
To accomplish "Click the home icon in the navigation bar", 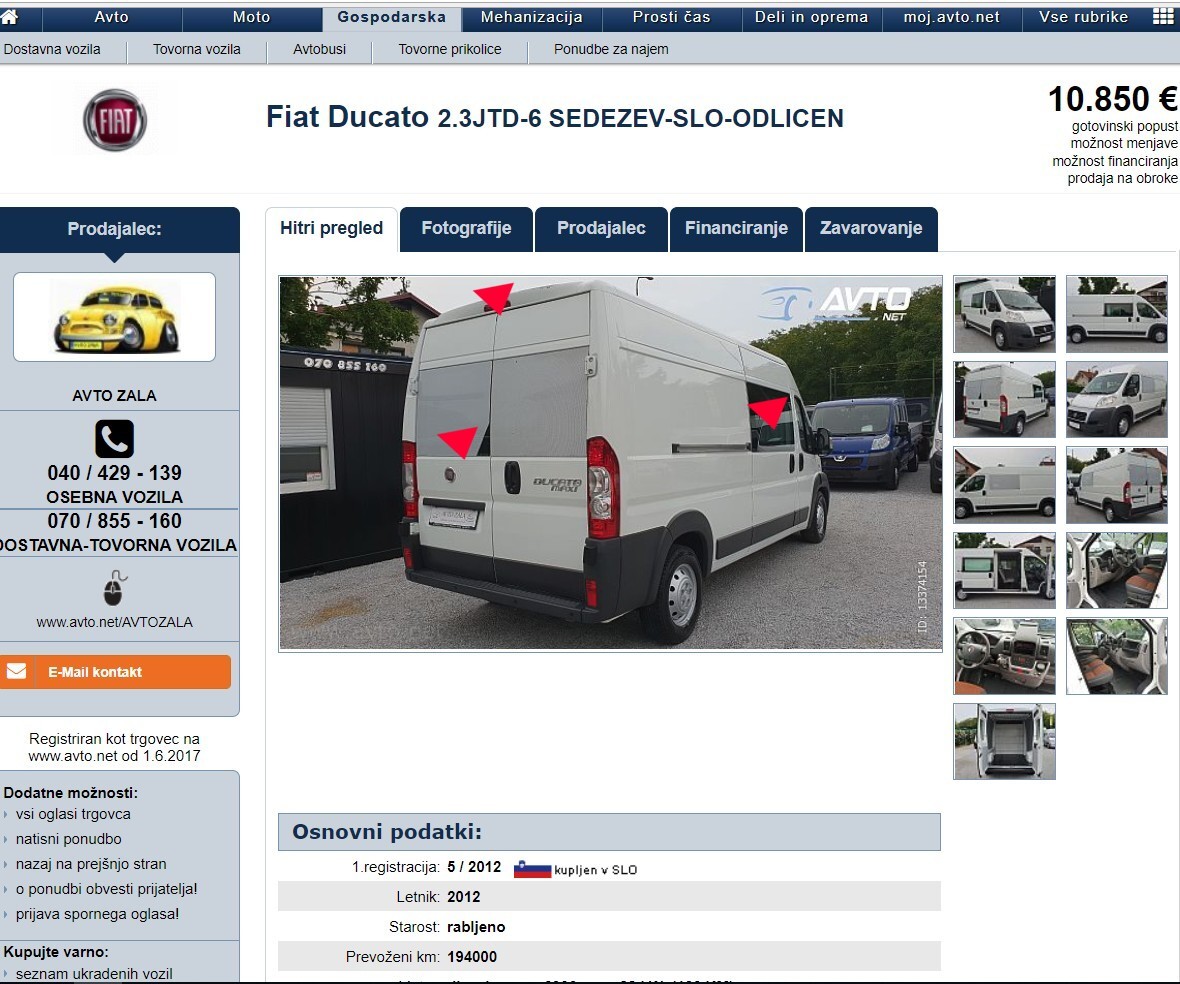I will (x=9, y=17).
